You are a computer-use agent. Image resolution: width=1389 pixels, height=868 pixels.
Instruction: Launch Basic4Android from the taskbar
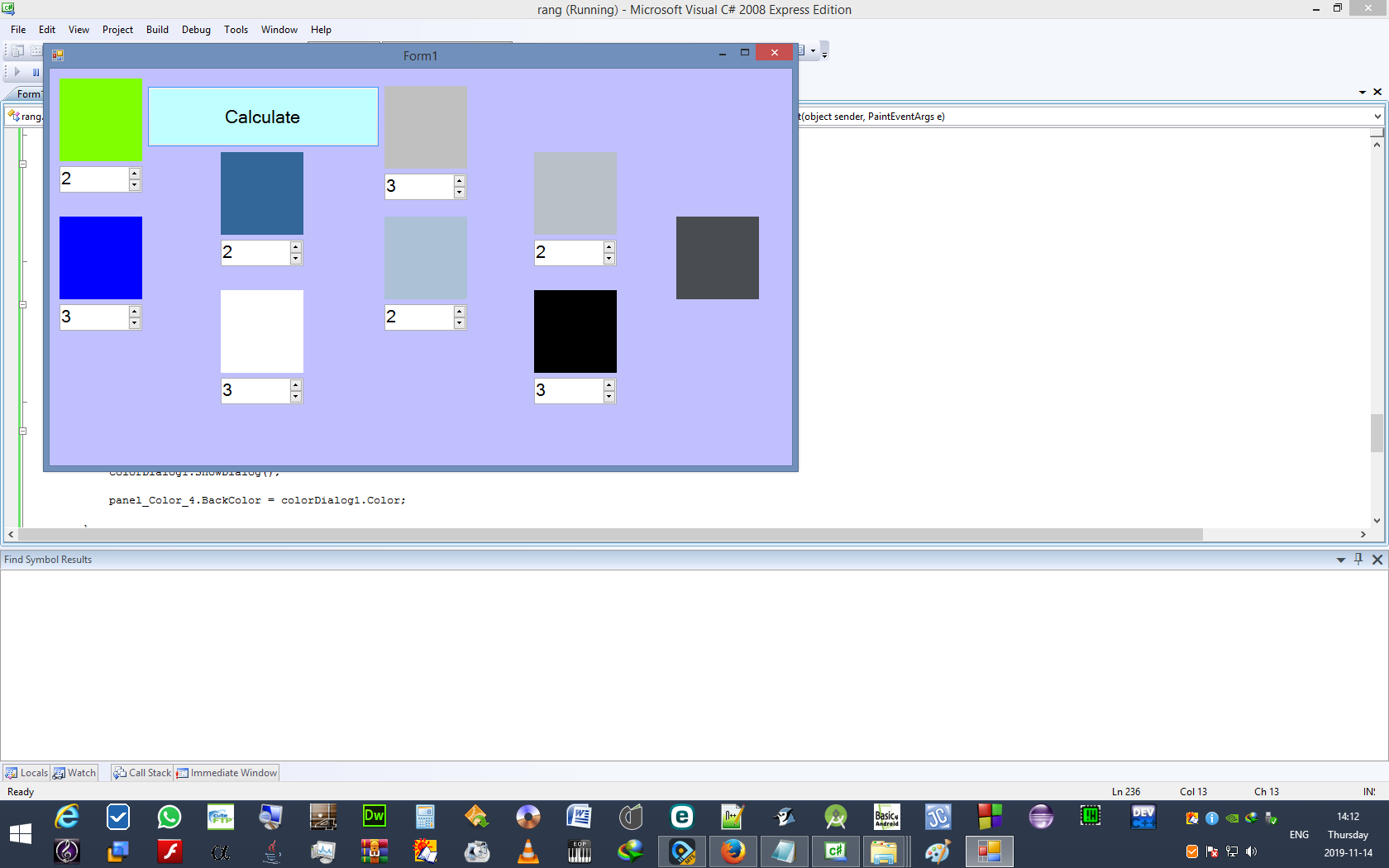tap(886, 817)
